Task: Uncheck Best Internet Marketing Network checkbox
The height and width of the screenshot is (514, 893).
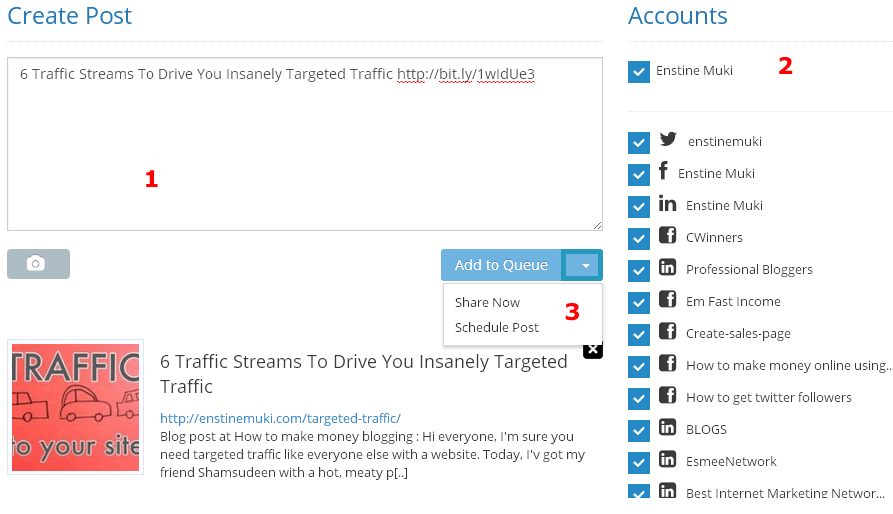Action: click(639, 491)
